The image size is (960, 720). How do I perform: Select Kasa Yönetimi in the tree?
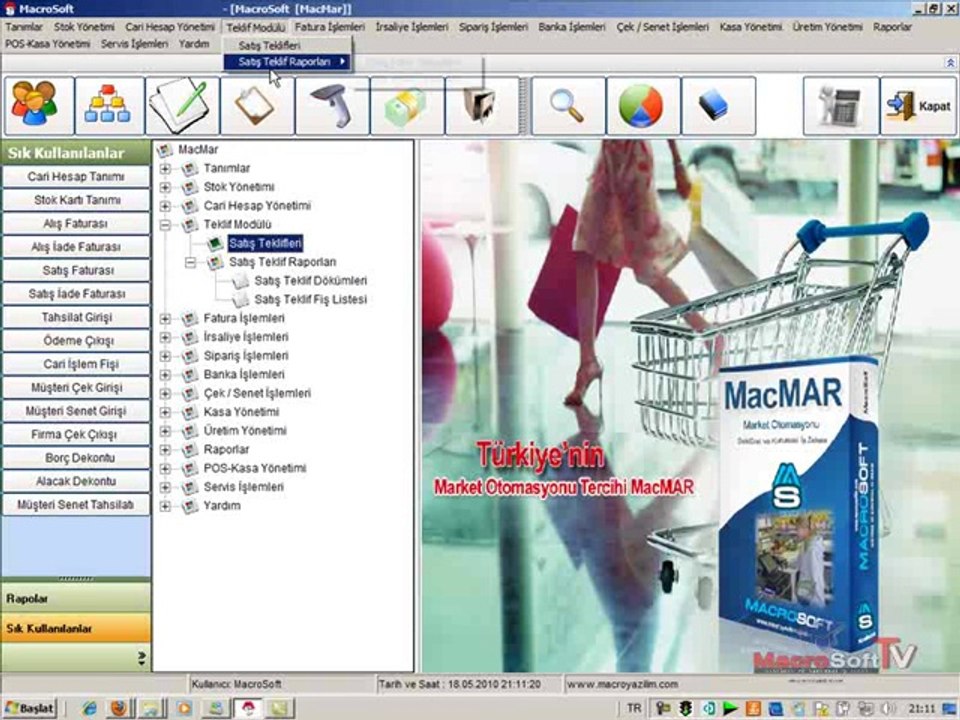(x=241, y=412)
